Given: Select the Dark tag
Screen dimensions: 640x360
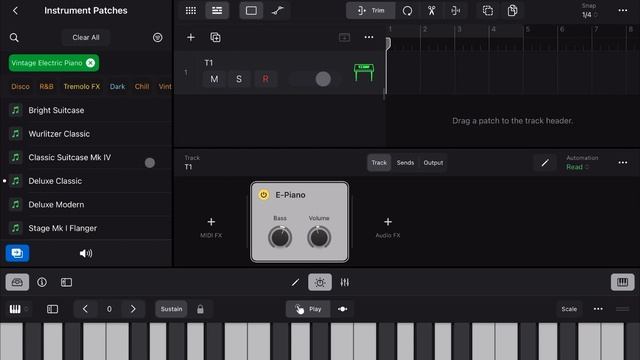Looking at the screenshot, I should point(118,87).
